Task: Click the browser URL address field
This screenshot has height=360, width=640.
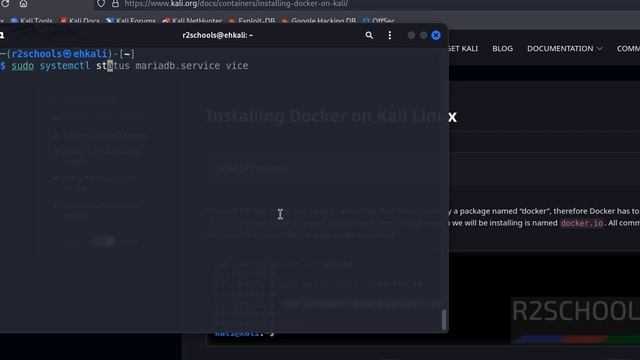Action: tap(367, 4)
